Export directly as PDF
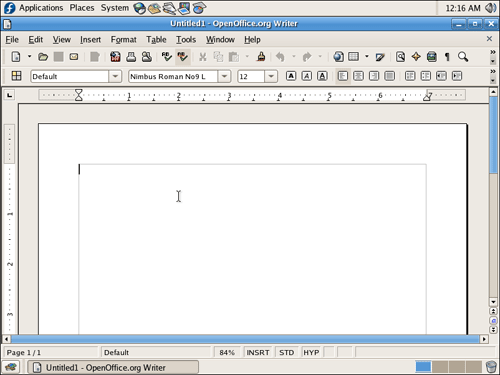 115,57
